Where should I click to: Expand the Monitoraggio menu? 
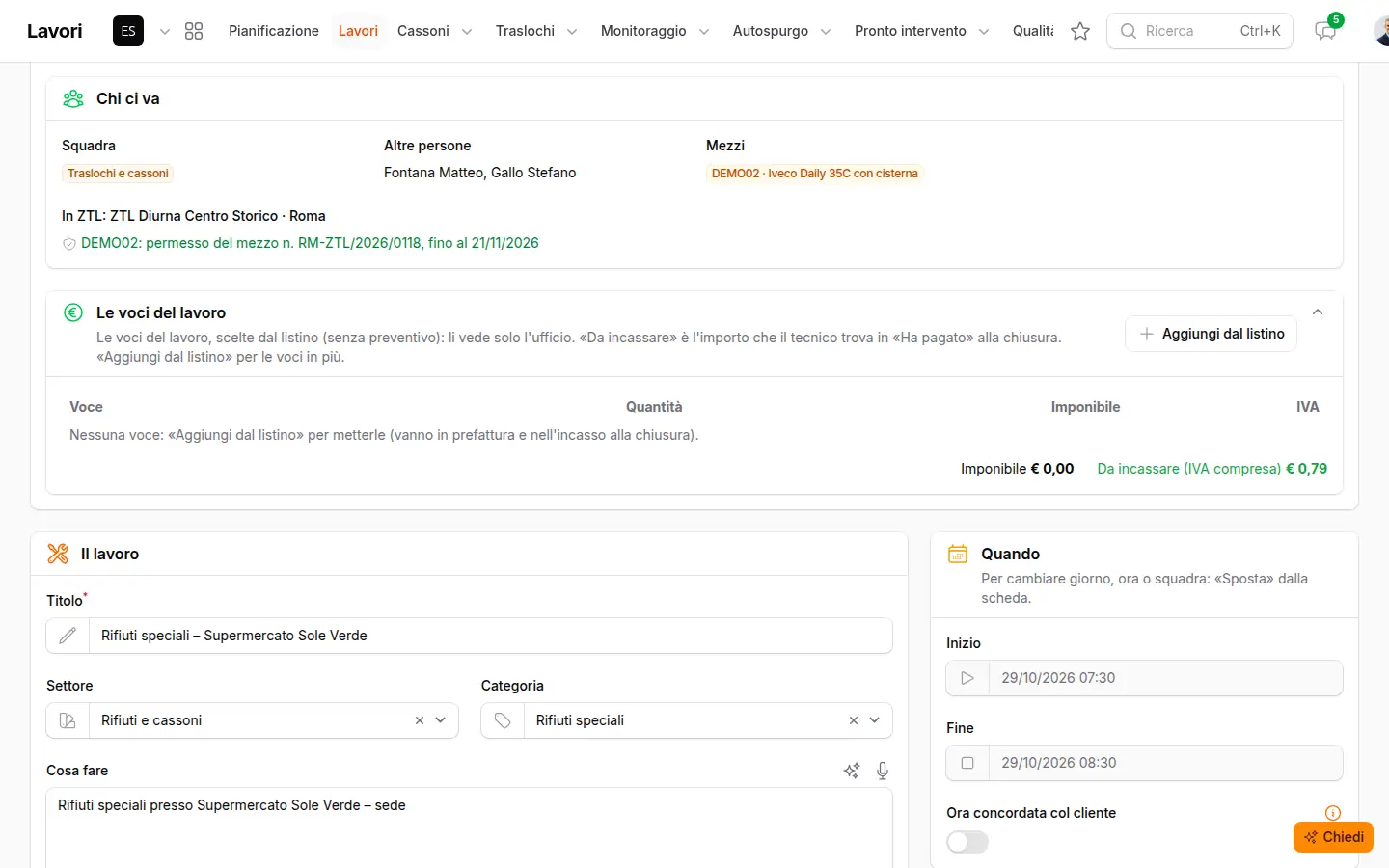coord(655,31)
